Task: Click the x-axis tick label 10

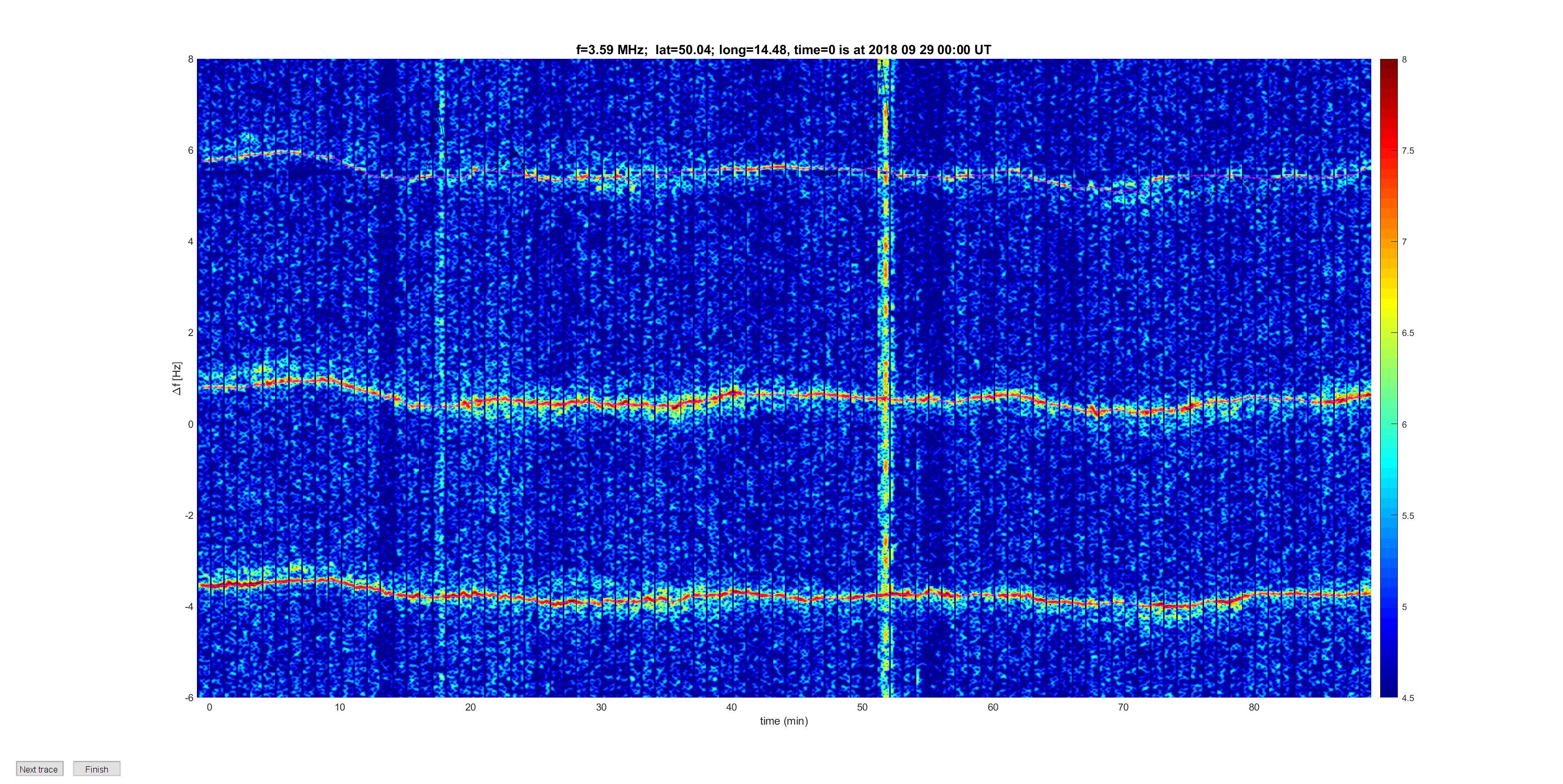Action: click(x=340, y=707)
